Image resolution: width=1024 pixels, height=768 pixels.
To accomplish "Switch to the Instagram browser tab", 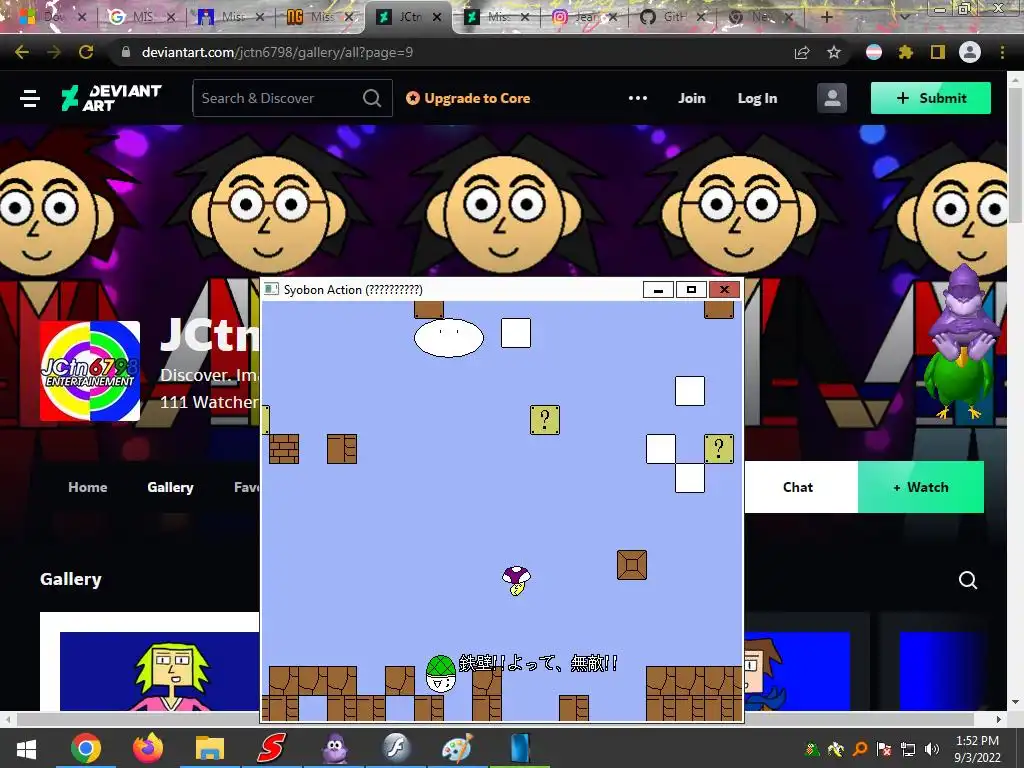I will click(x=585, y=17).
